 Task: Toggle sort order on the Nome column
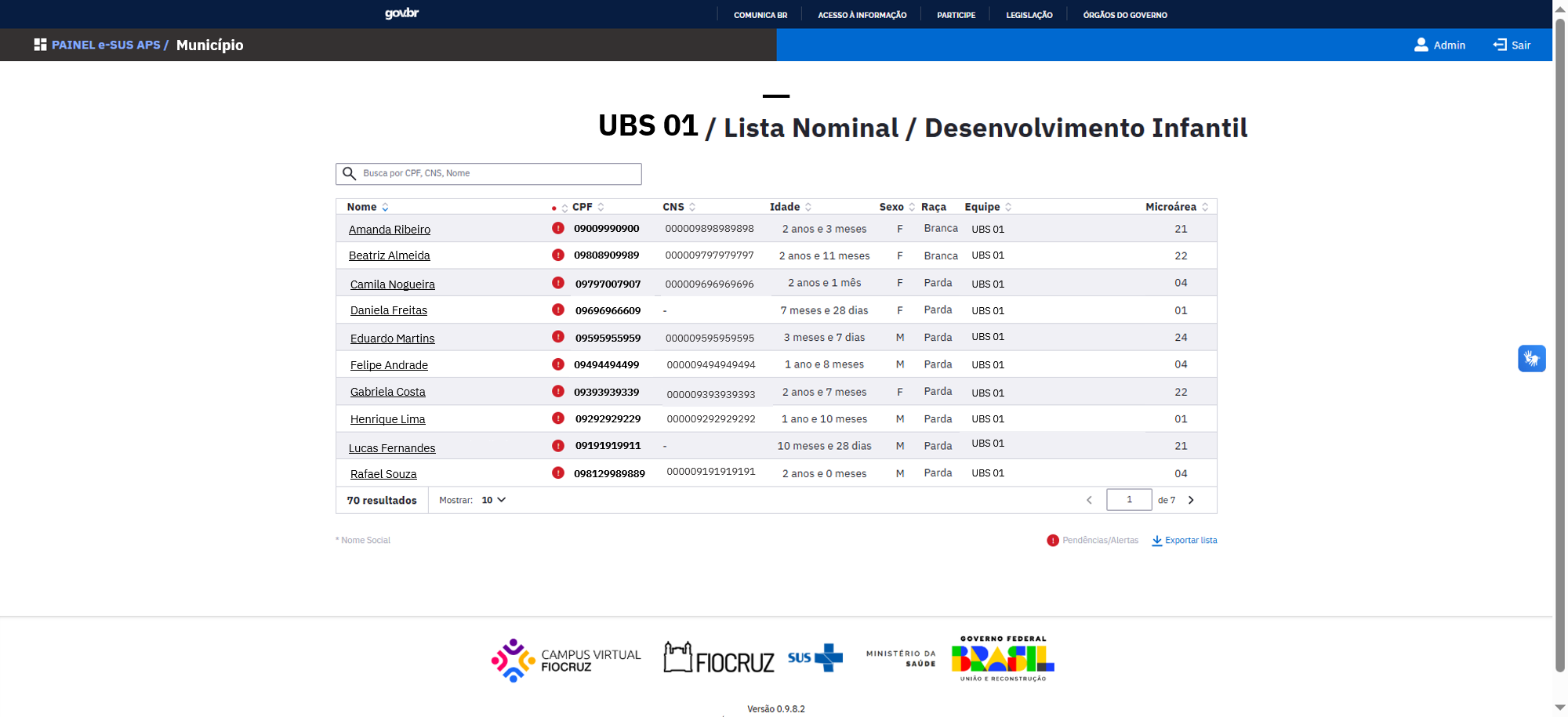point(385,207)
